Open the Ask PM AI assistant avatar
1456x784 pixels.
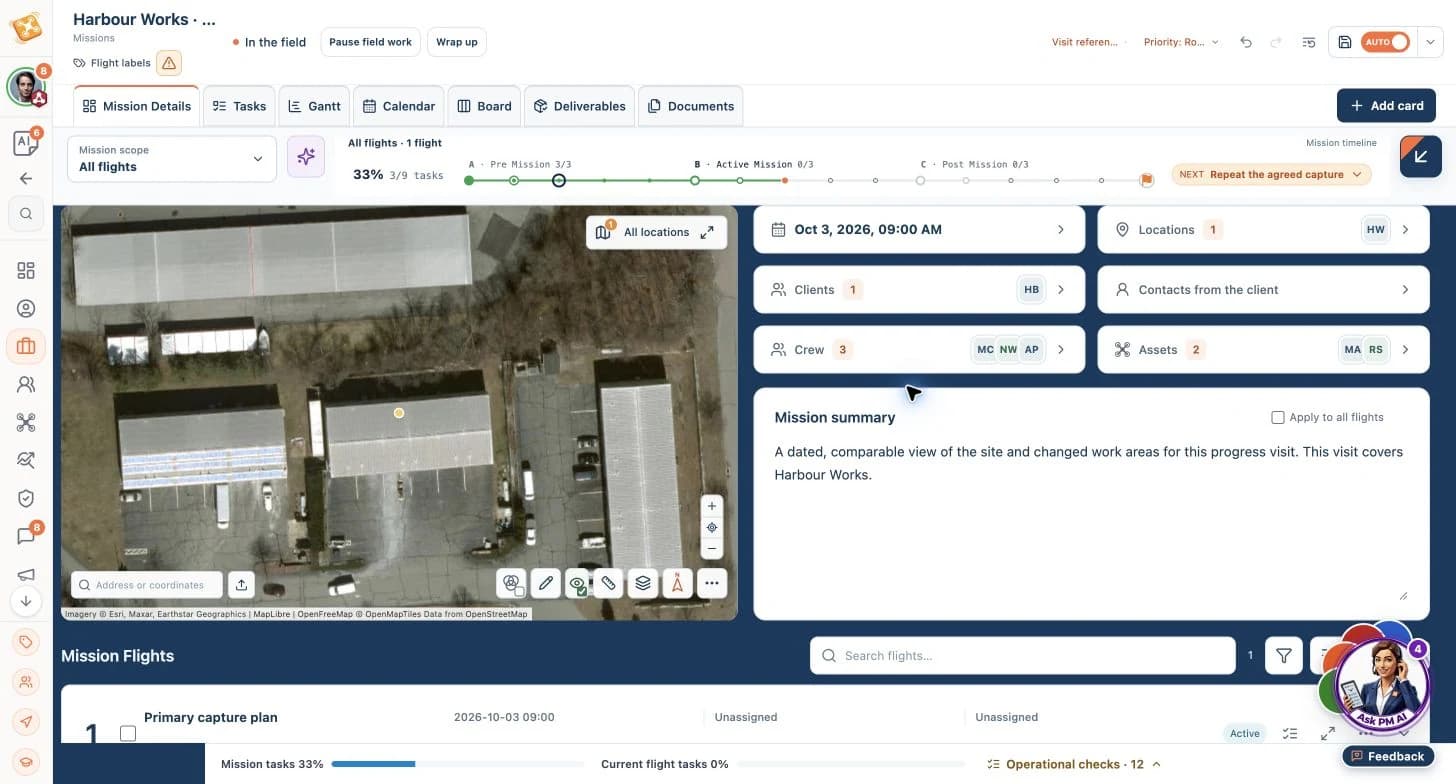point(1382,685)
